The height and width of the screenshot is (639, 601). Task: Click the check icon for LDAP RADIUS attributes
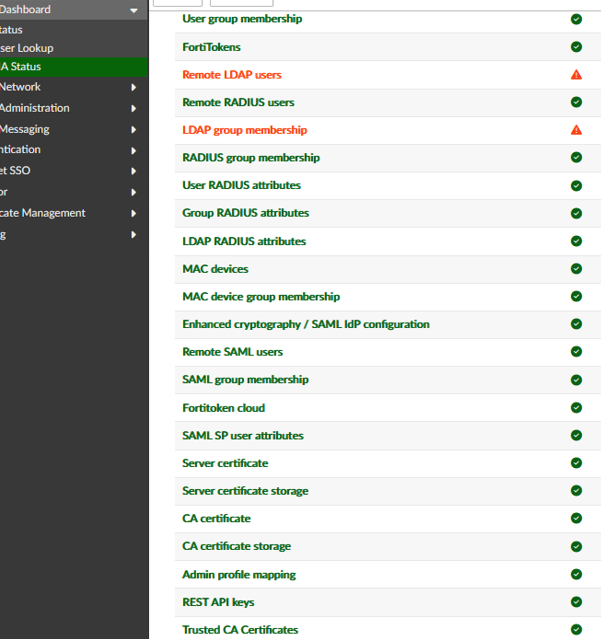[576, 241]
